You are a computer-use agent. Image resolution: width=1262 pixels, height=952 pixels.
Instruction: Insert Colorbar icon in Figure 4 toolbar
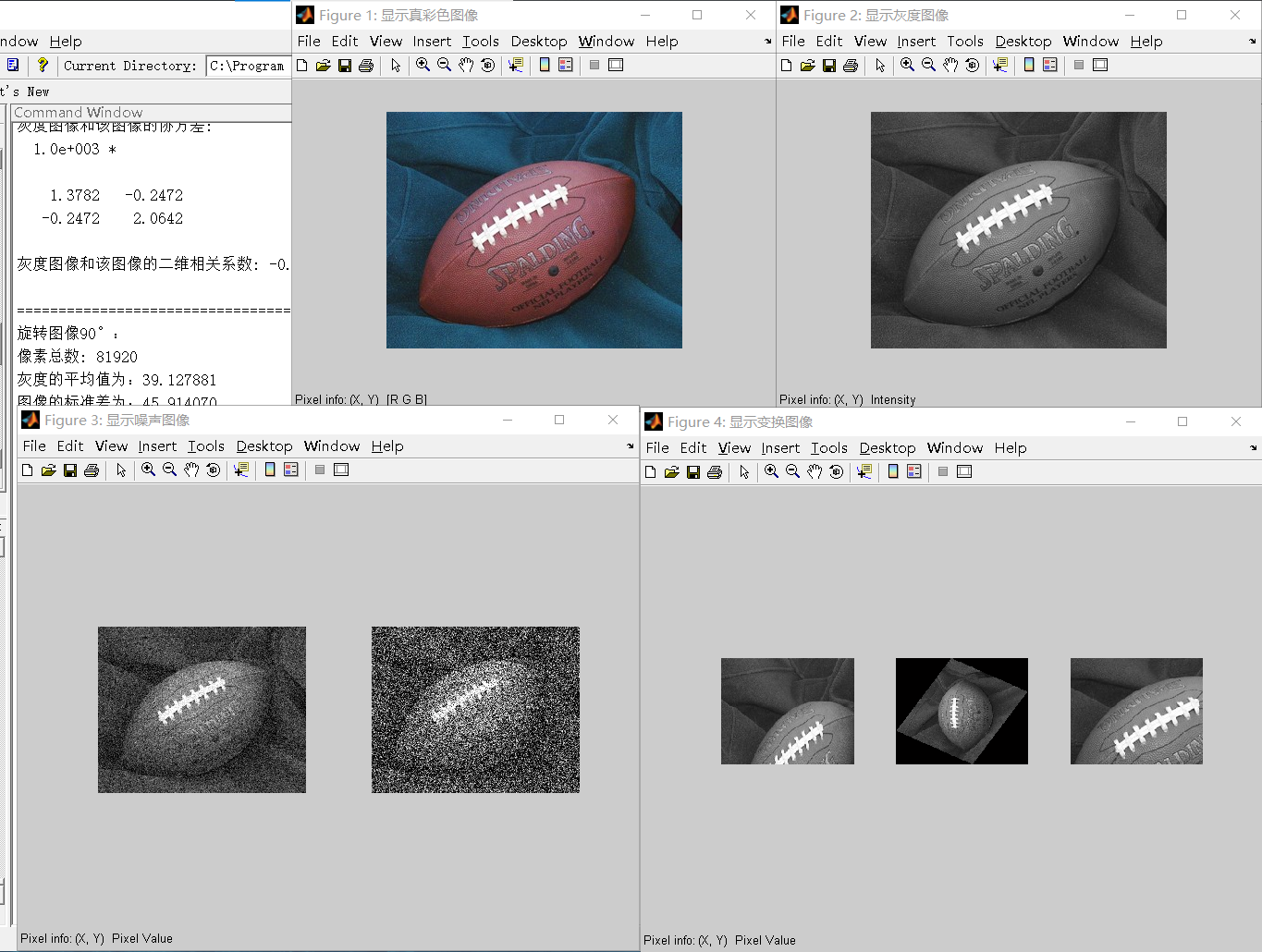point(893,472)
